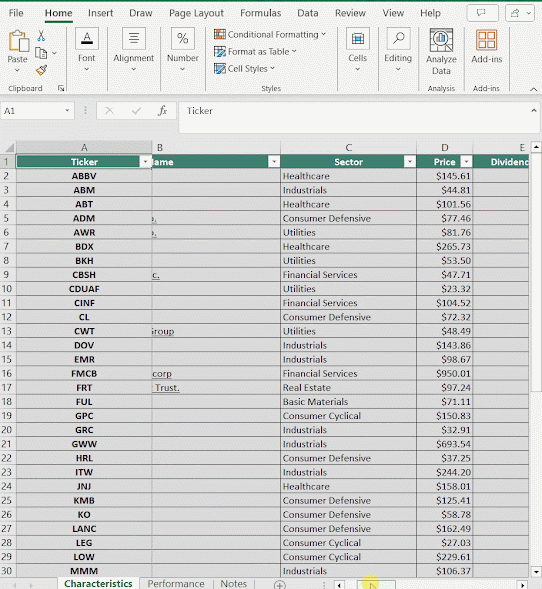The image size is (542, 589).
Task: Open Format as Table menu button
Action: click(255, 51)
